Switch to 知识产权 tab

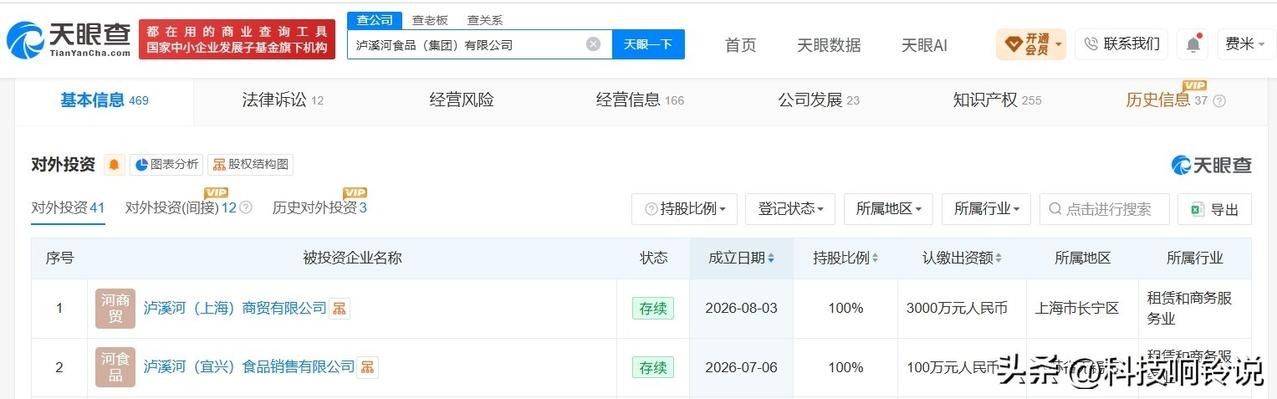coord(997,100)
